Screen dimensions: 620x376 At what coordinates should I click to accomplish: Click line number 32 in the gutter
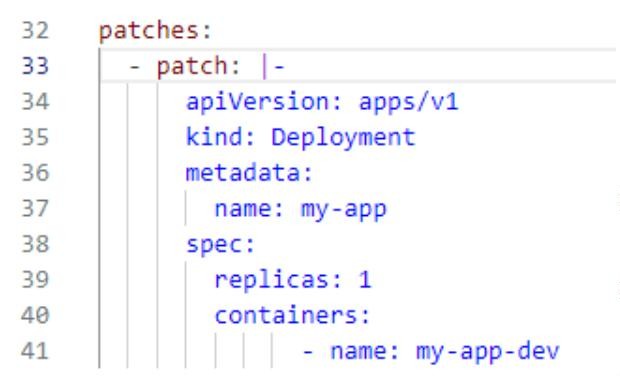pyautogui.click(x=35, y=30)
